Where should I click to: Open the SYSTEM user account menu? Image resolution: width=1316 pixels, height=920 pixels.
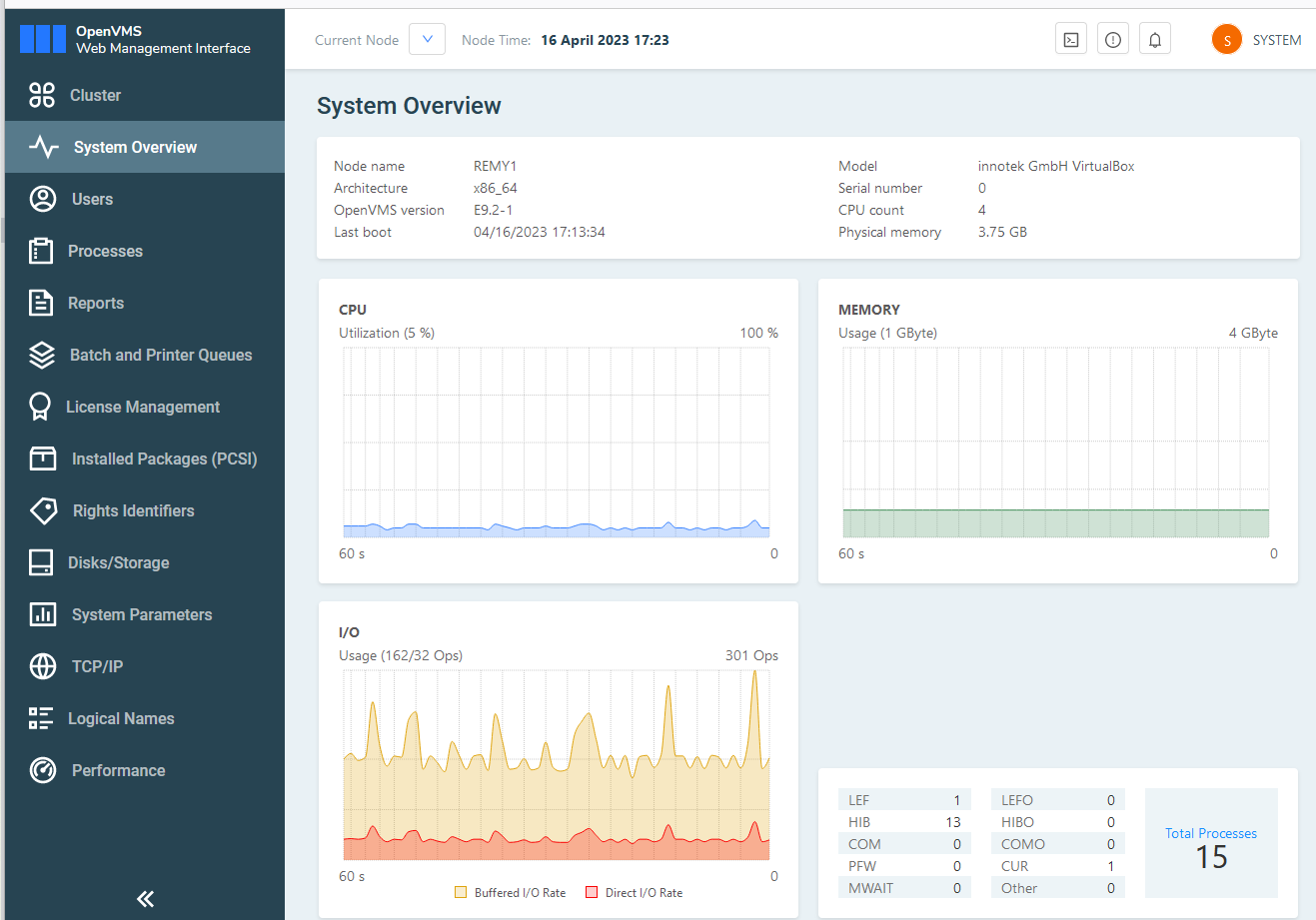coord(1256,40)
